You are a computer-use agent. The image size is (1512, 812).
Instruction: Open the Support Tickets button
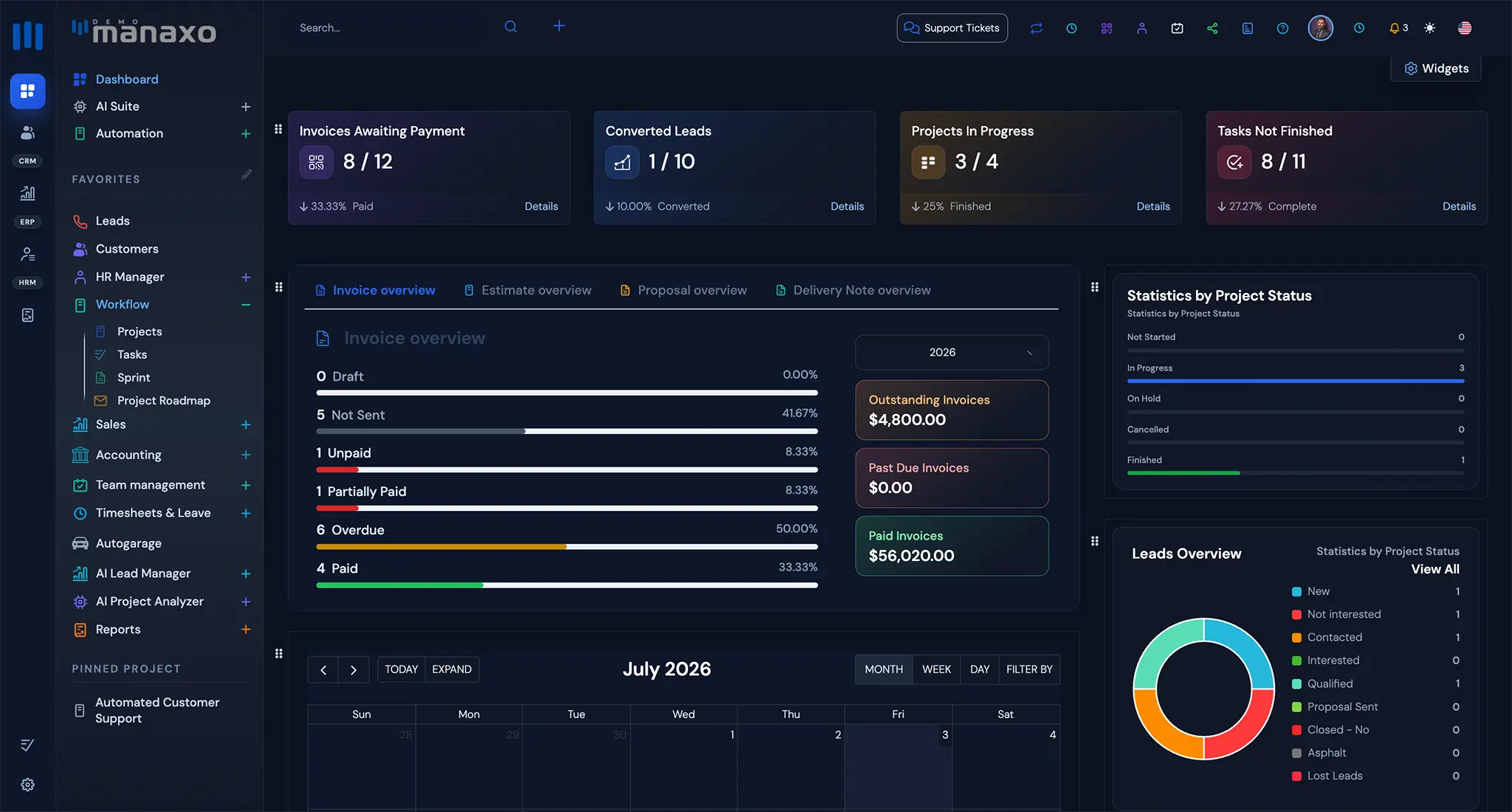tap(952, 28)
